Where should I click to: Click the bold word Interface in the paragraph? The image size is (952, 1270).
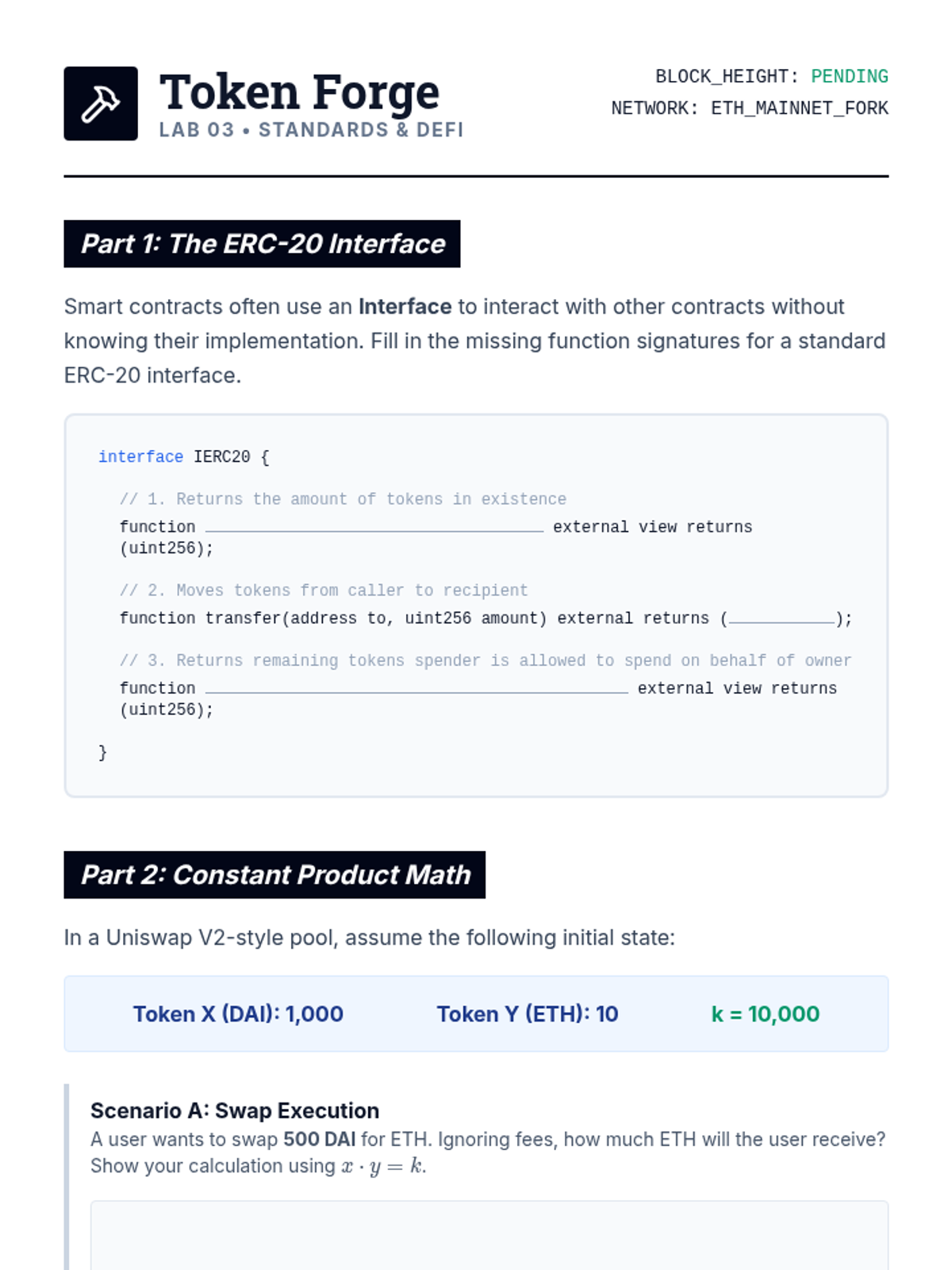[405, 306]
